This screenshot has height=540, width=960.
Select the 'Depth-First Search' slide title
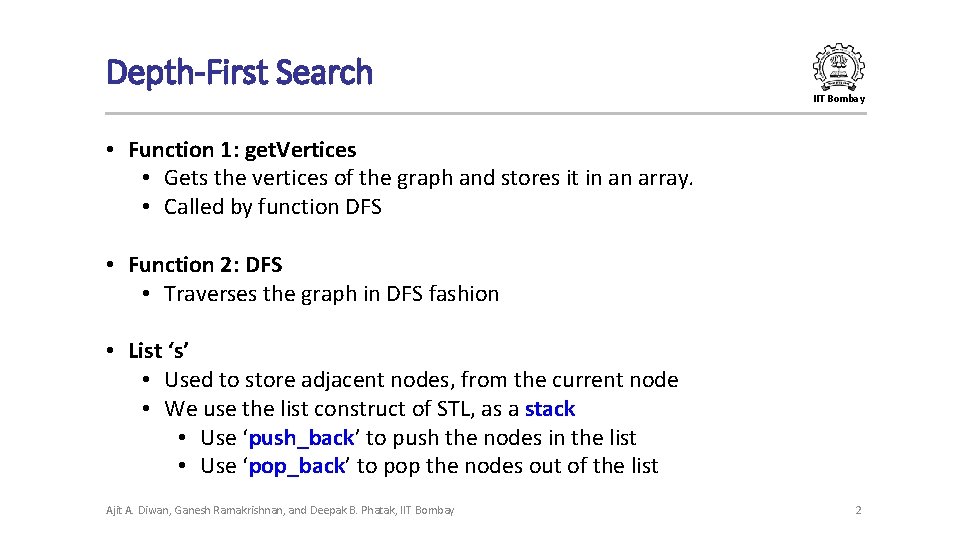pyautogui.click(x=239, y=72)
